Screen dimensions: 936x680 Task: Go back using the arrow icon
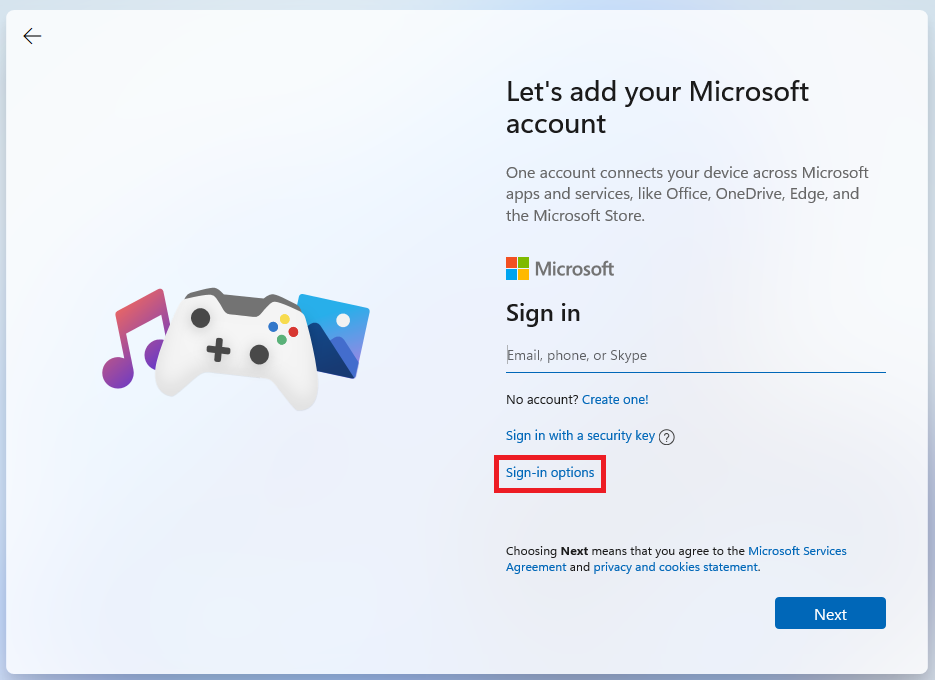click(32, 36)
